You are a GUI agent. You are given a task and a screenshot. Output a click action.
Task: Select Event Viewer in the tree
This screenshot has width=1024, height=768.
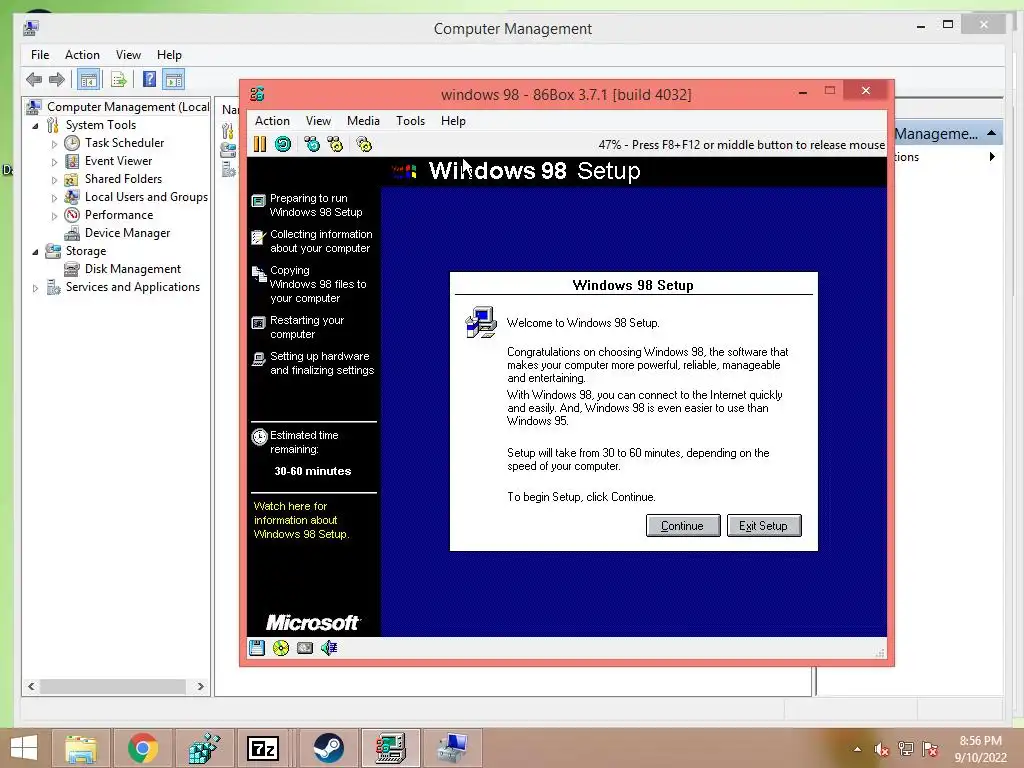pos(118,161)
